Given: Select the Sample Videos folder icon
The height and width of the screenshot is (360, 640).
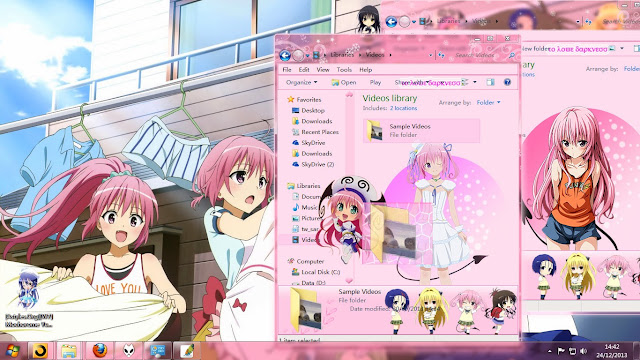Looking at the screenshot, I should tap(375, 131).
